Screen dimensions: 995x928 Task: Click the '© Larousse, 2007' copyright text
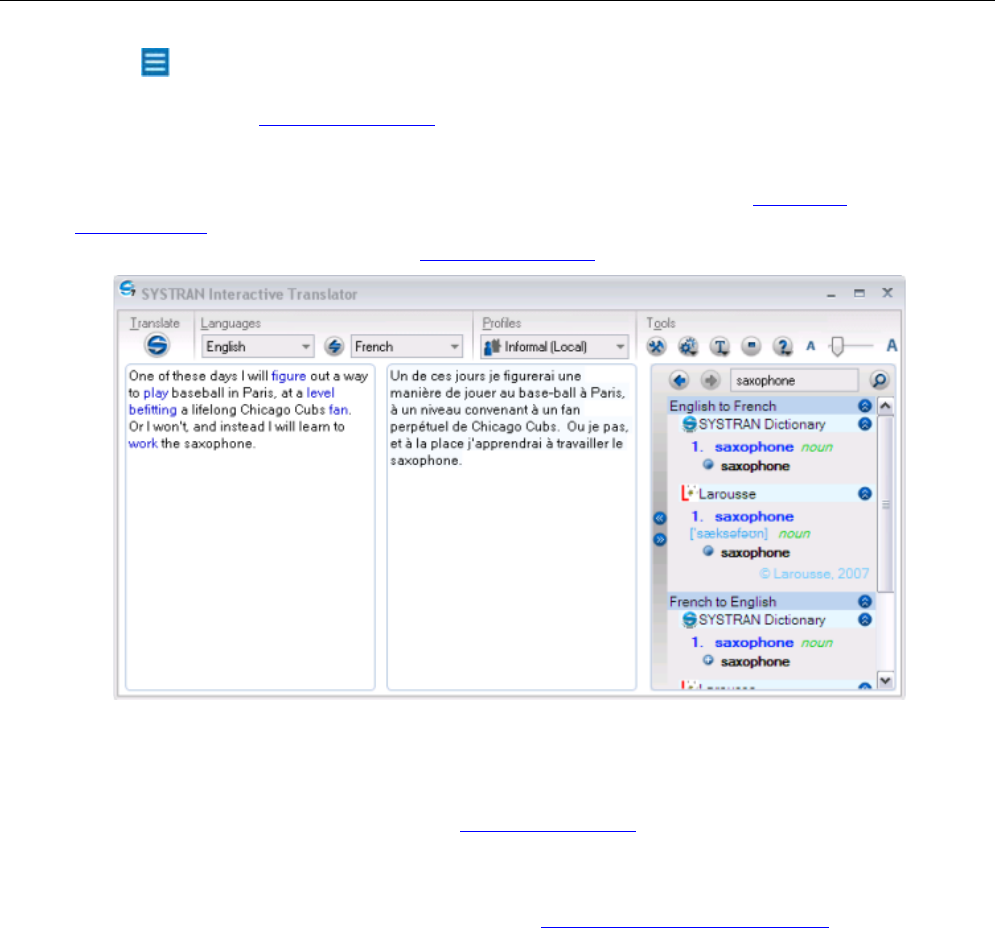(x=814, y=574)
